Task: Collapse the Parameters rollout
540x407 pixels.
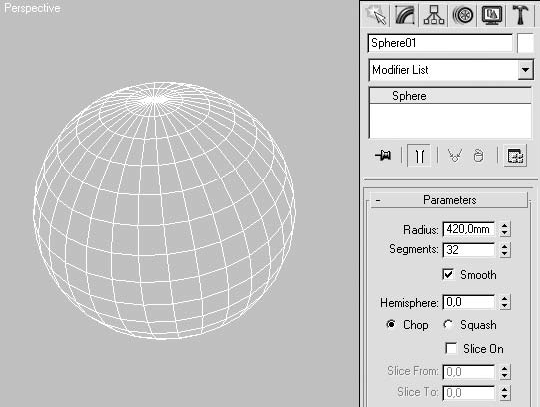Action: coord(449,200)
